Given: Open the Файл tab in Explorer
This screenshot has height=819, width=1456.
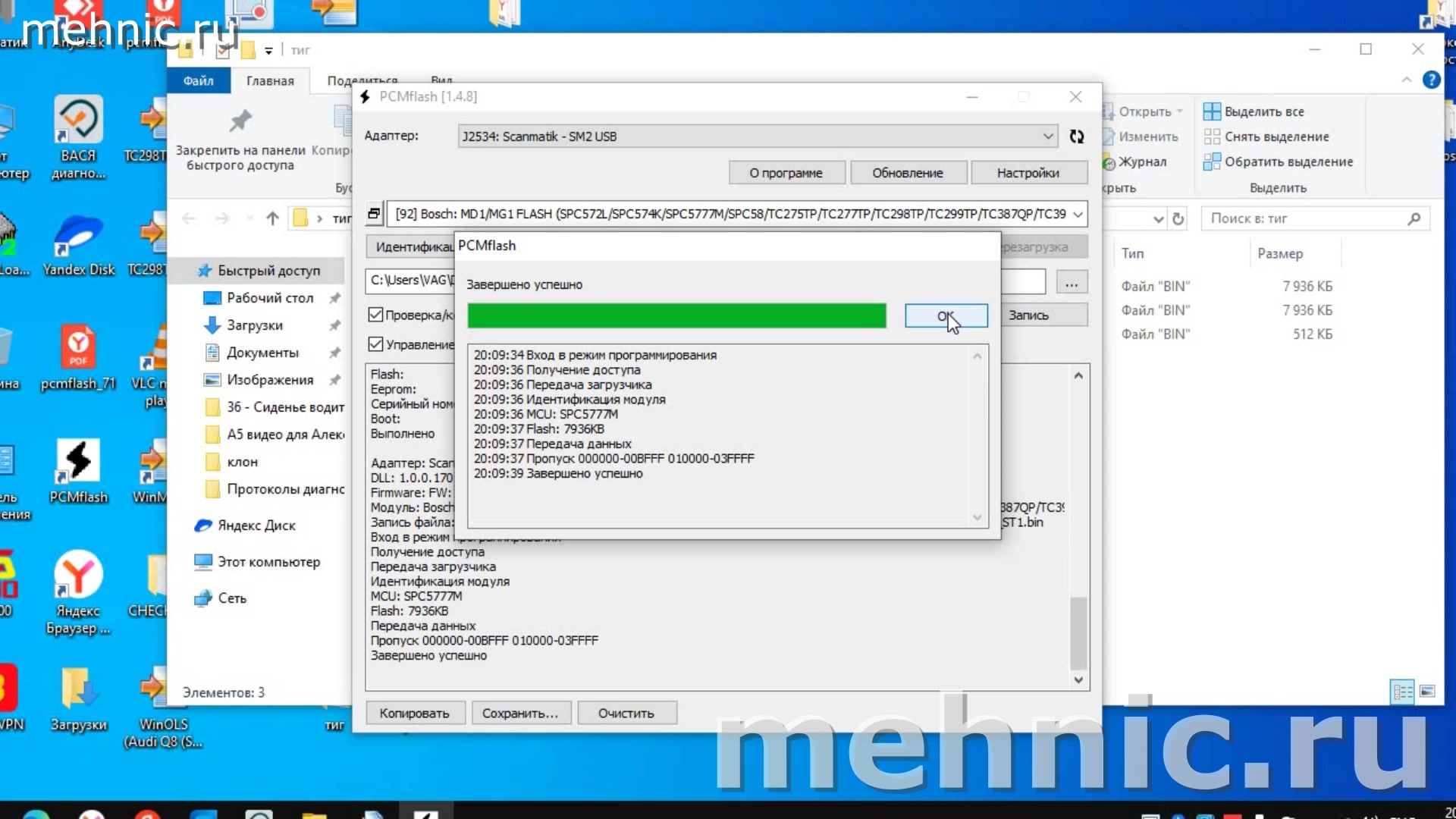Looking at the screenshot, I should pyautogui.click(x=199, y=81).
